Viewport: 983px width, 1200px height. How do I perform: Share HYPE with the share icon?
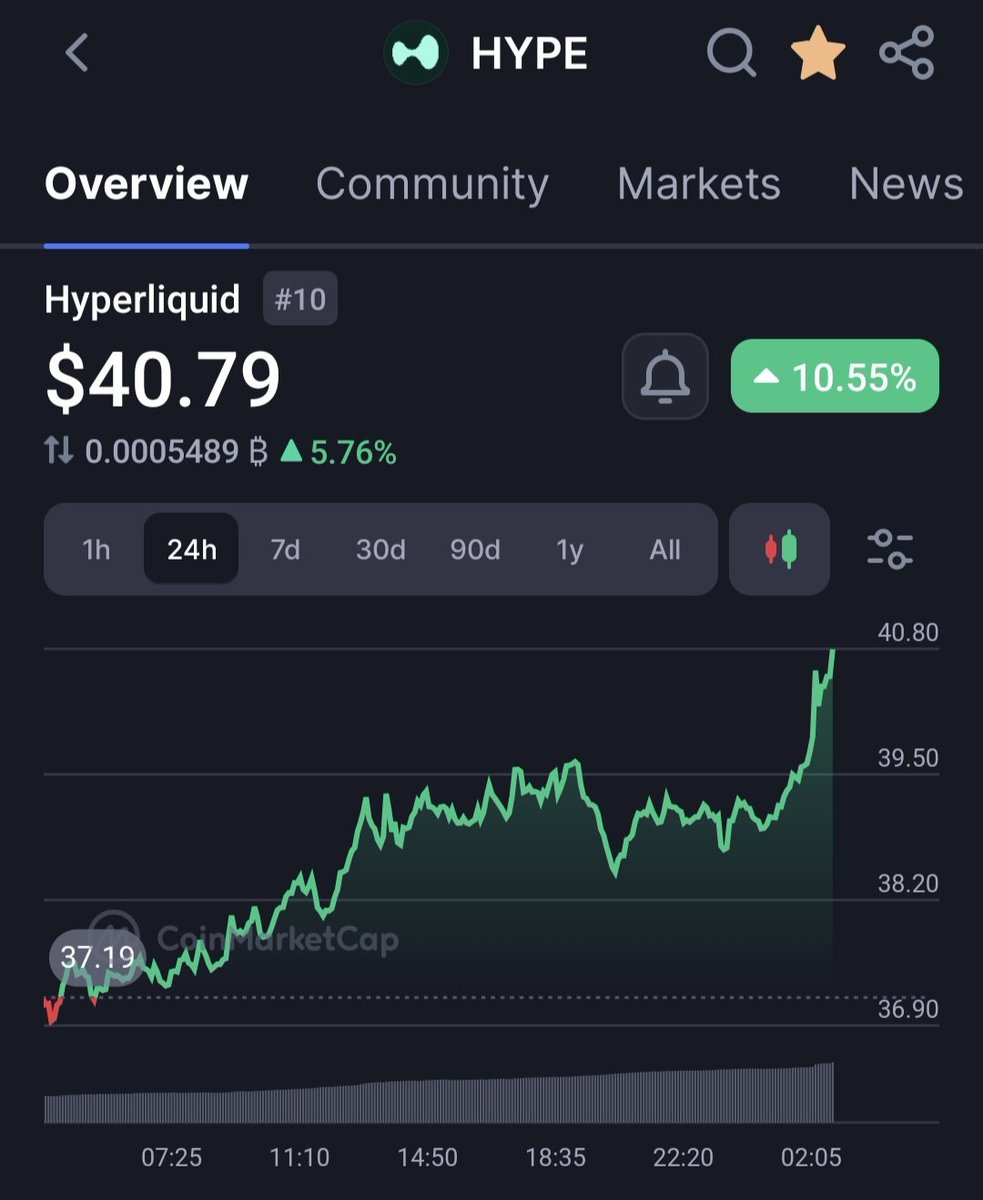pos(906,53)
